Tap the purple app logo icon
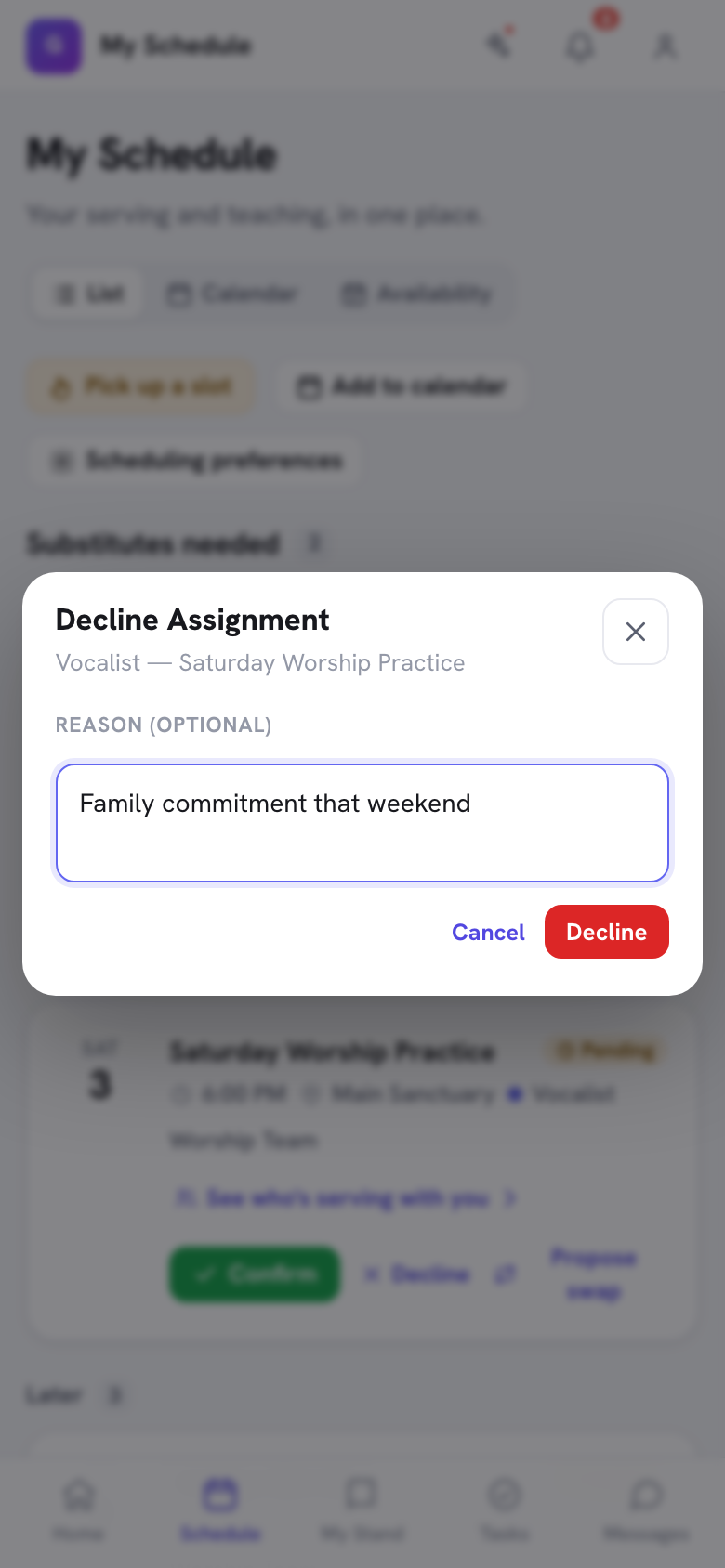This screenshot has height=1568, width=725. [x=54, y=46]
